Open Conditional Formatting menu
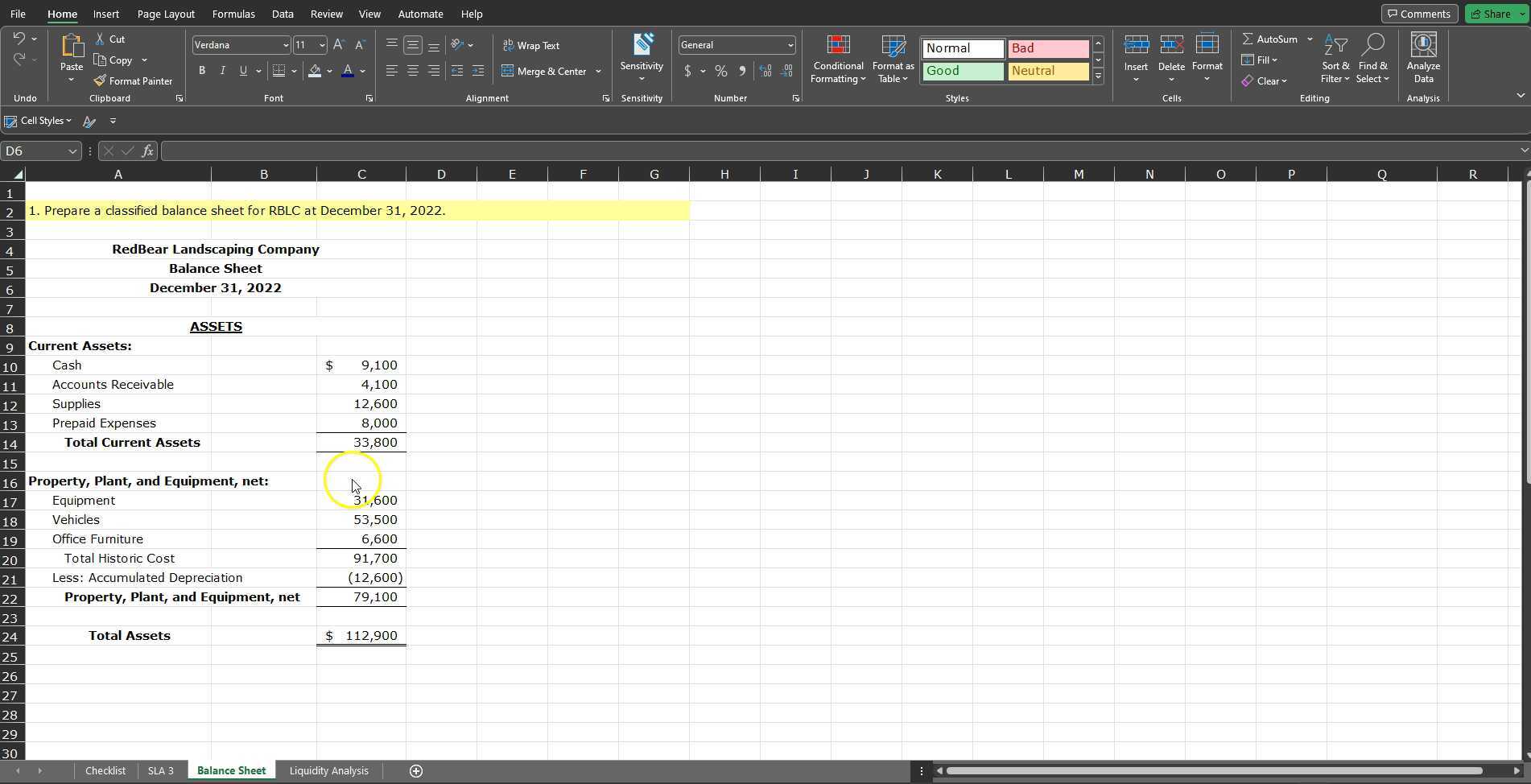1531x784 pixels. click(x=838, y=60)
